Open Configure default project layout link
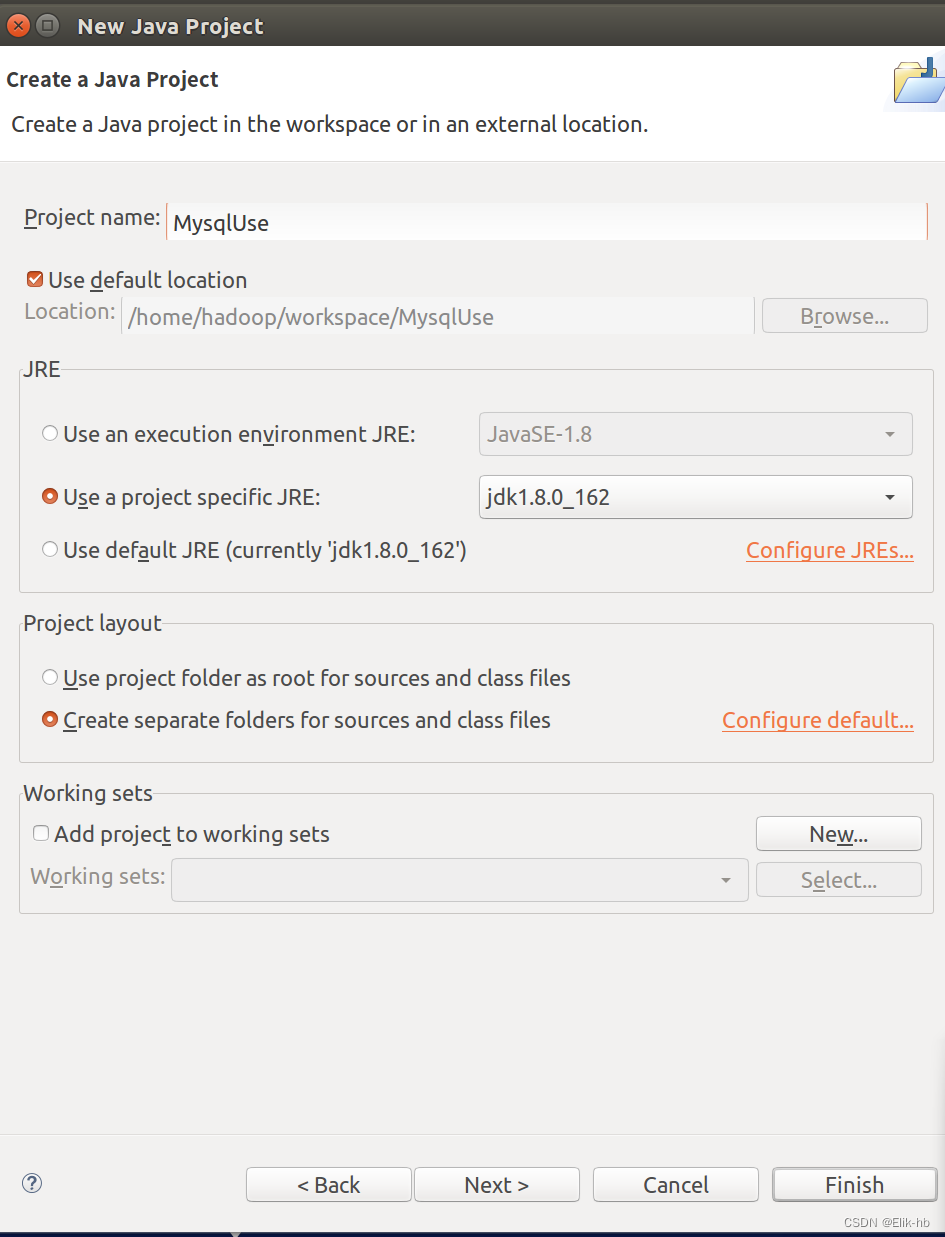This screenshot has width=945, height=1237. click(817, 720)
